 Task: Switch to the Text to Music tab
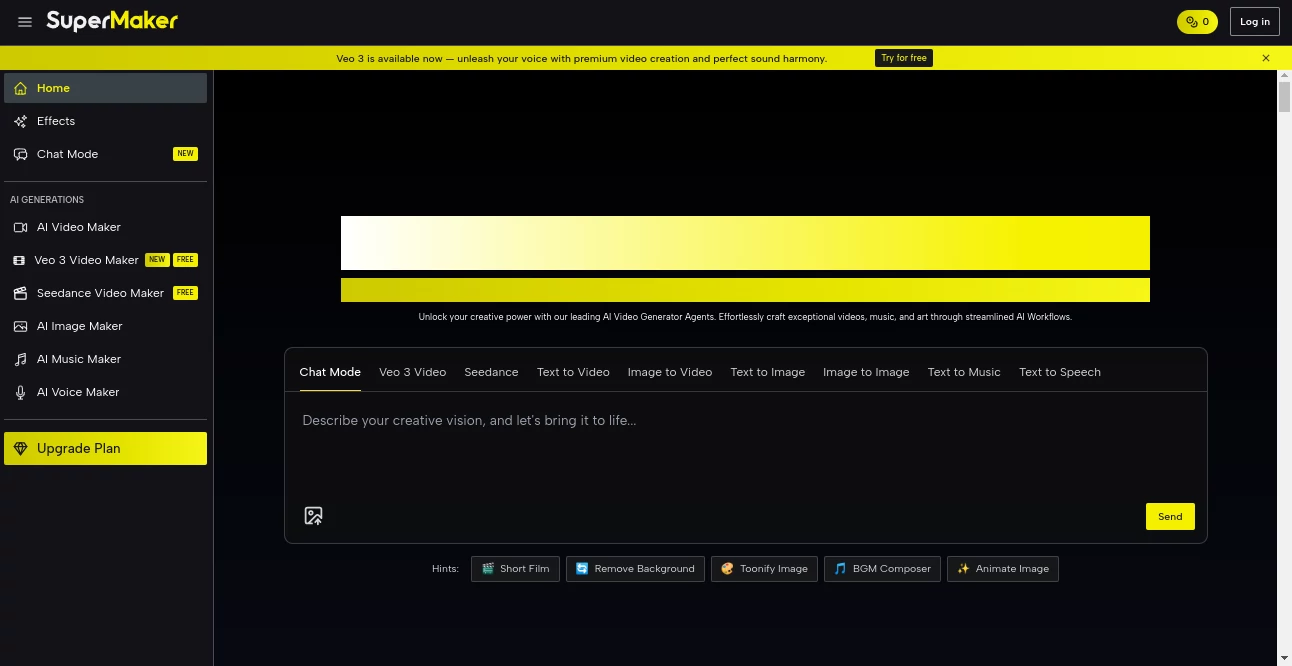click(963, 372)
